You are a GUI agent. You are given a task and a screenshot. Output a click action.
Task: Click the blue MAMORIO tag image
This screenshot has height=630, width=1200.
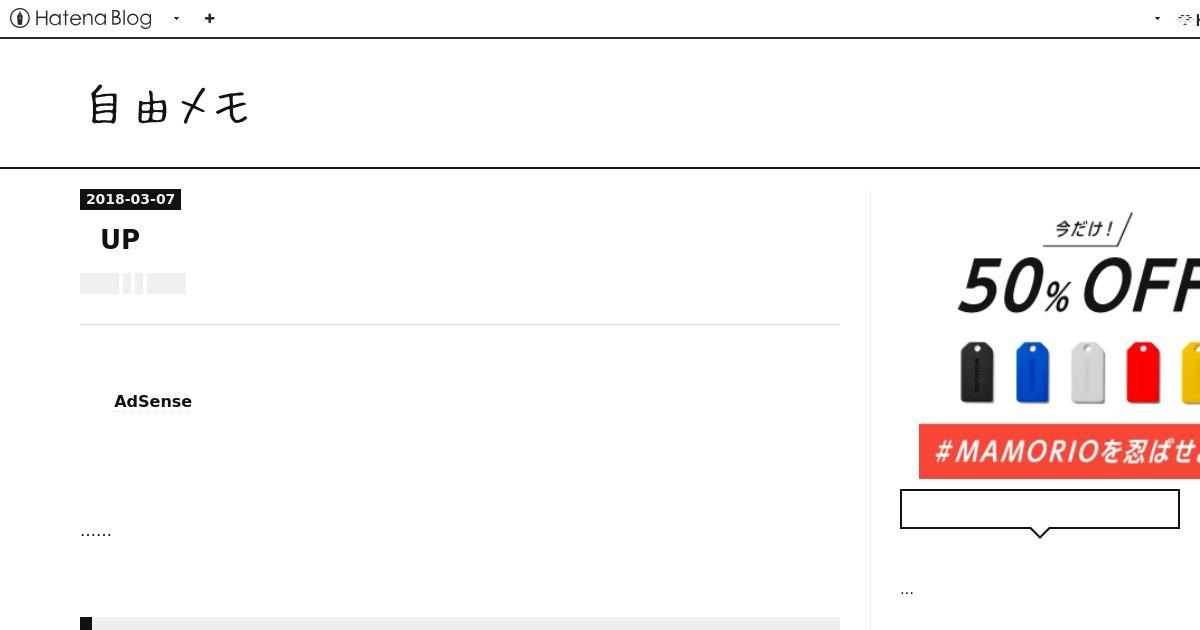(x=1032, y=372)
